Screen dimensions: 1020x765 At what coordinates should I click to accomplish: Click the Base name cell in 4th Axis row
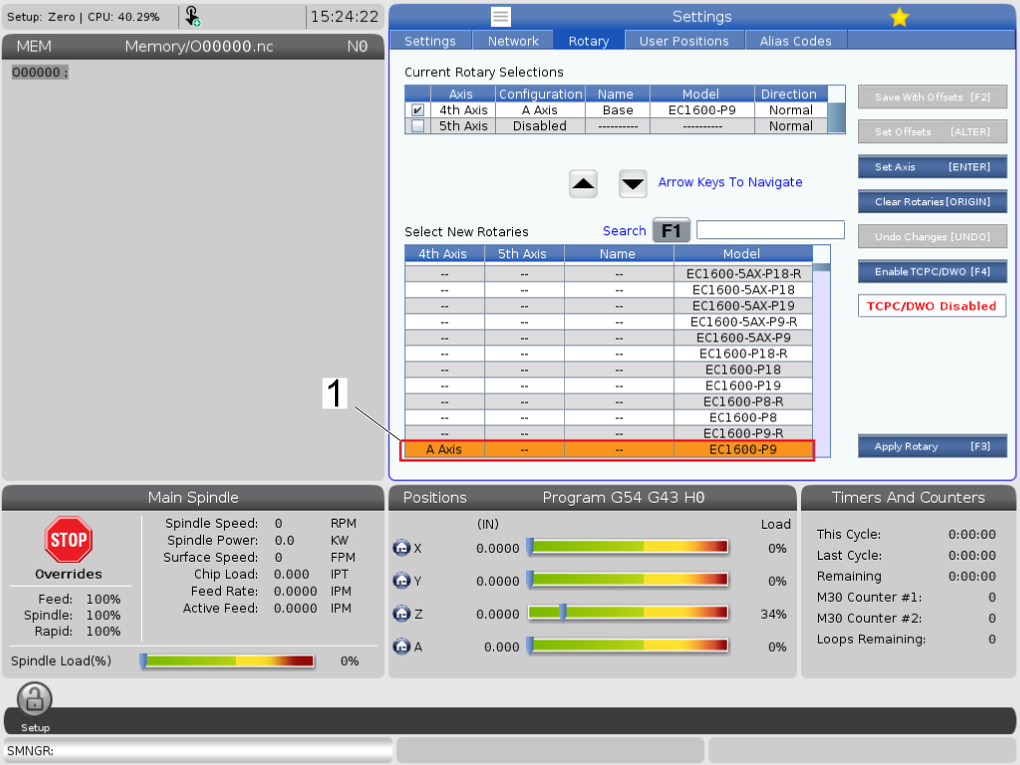[617, 110]
